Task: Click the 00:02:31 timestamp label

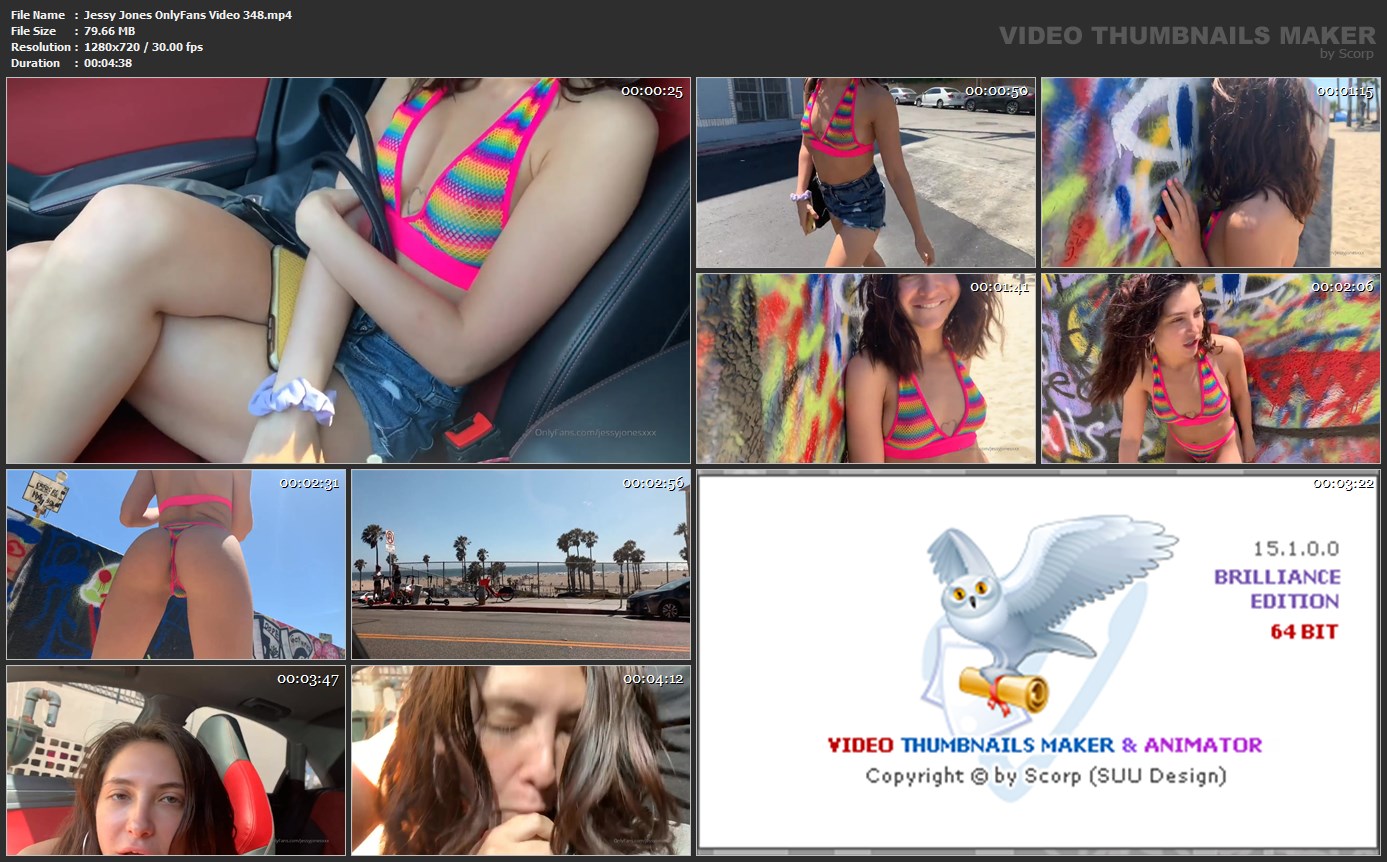Action: coord(310,483)
